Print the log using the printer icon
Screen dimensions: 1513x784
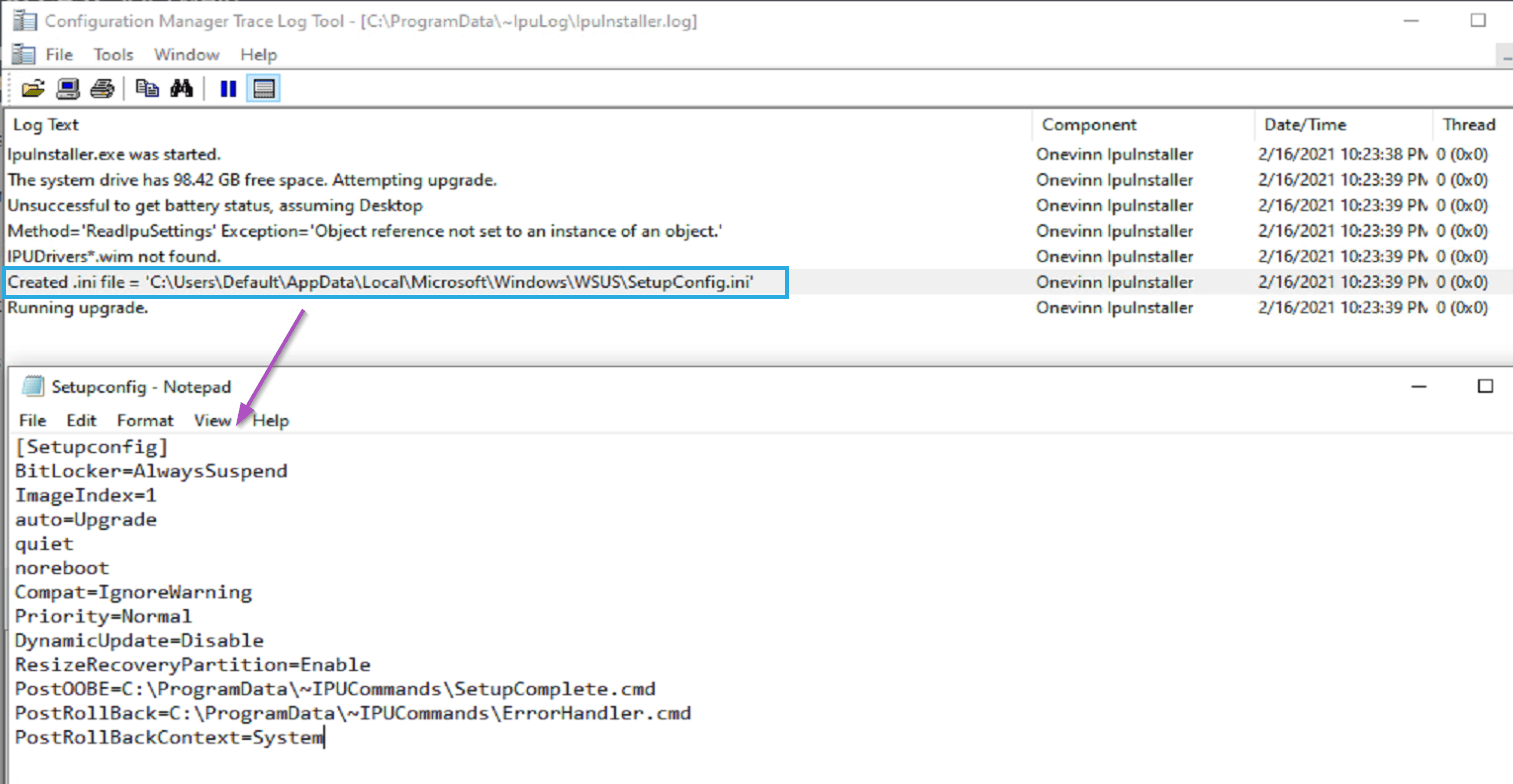click(x=101, y=89)
